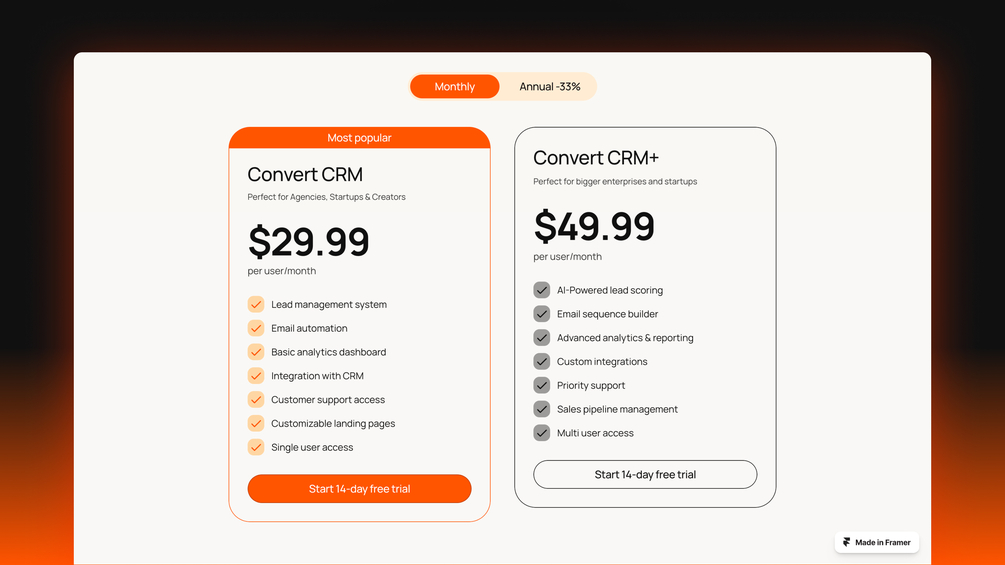1005x565 pixels.
Task: Click the Single user access check box
Action: pyautogui.click(x=256, y=447)
